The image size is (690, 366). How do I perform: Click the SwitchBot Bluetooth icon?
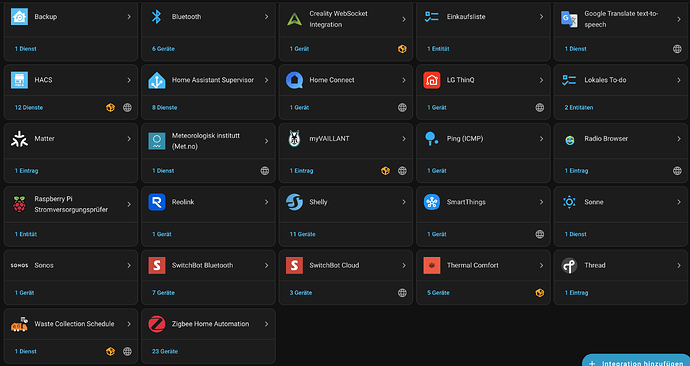[157, 265]
